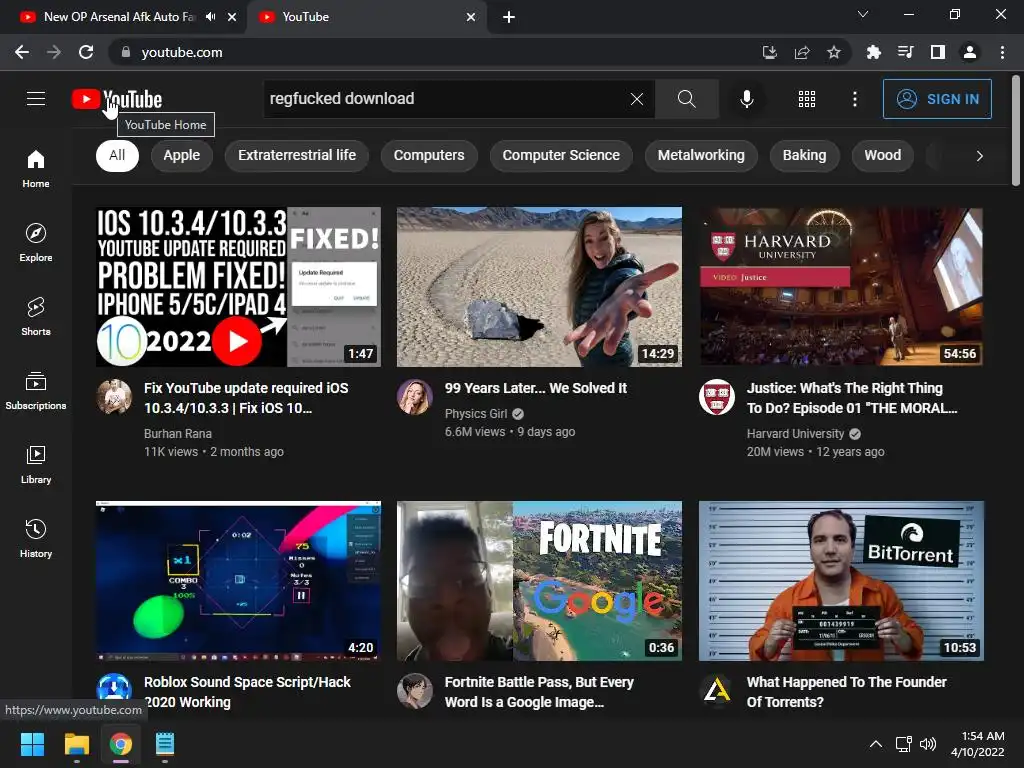Image resolution: width=1024 pixels, height=768 pixels.
Task: Open the Fortnite Google video thumbnail
Action: (539, 581)
